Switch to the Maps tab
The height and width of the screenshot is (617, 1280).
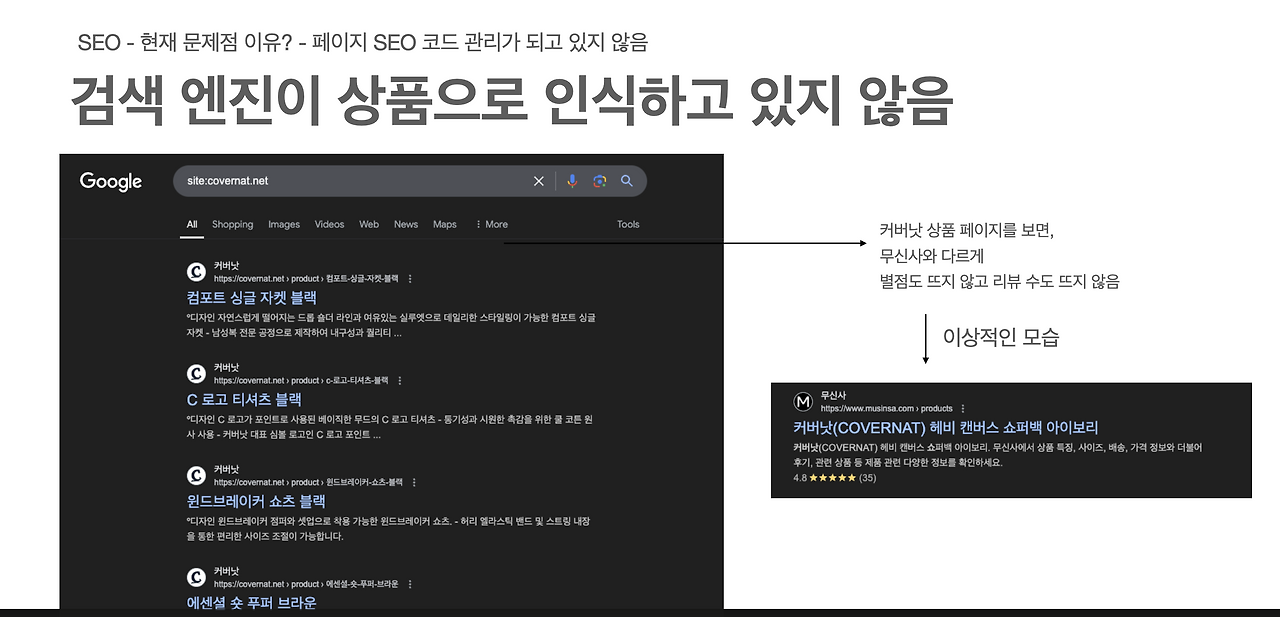coord(445,224)
